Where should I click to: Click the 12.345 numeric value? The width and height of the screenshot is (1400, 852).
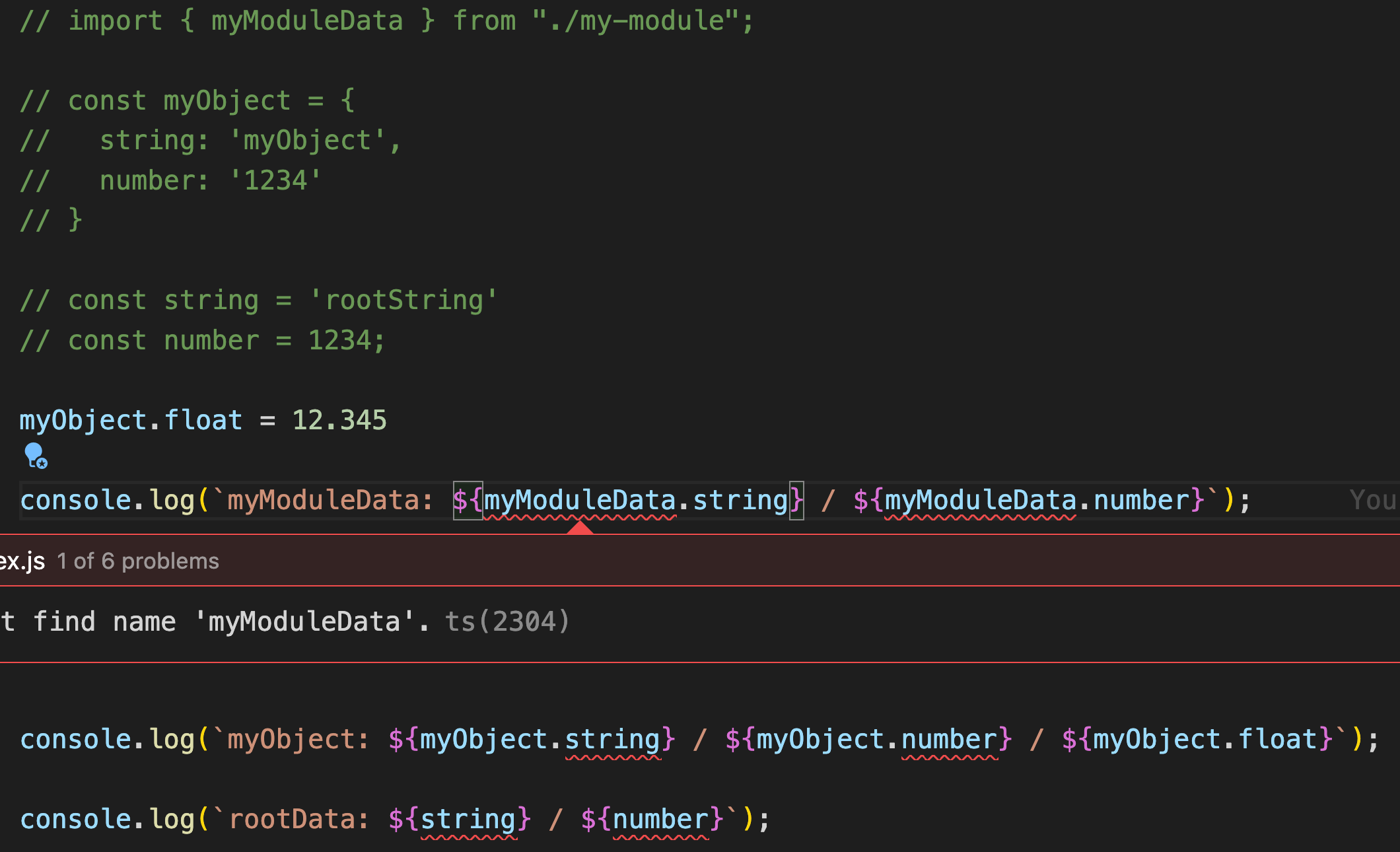(339, 421)
